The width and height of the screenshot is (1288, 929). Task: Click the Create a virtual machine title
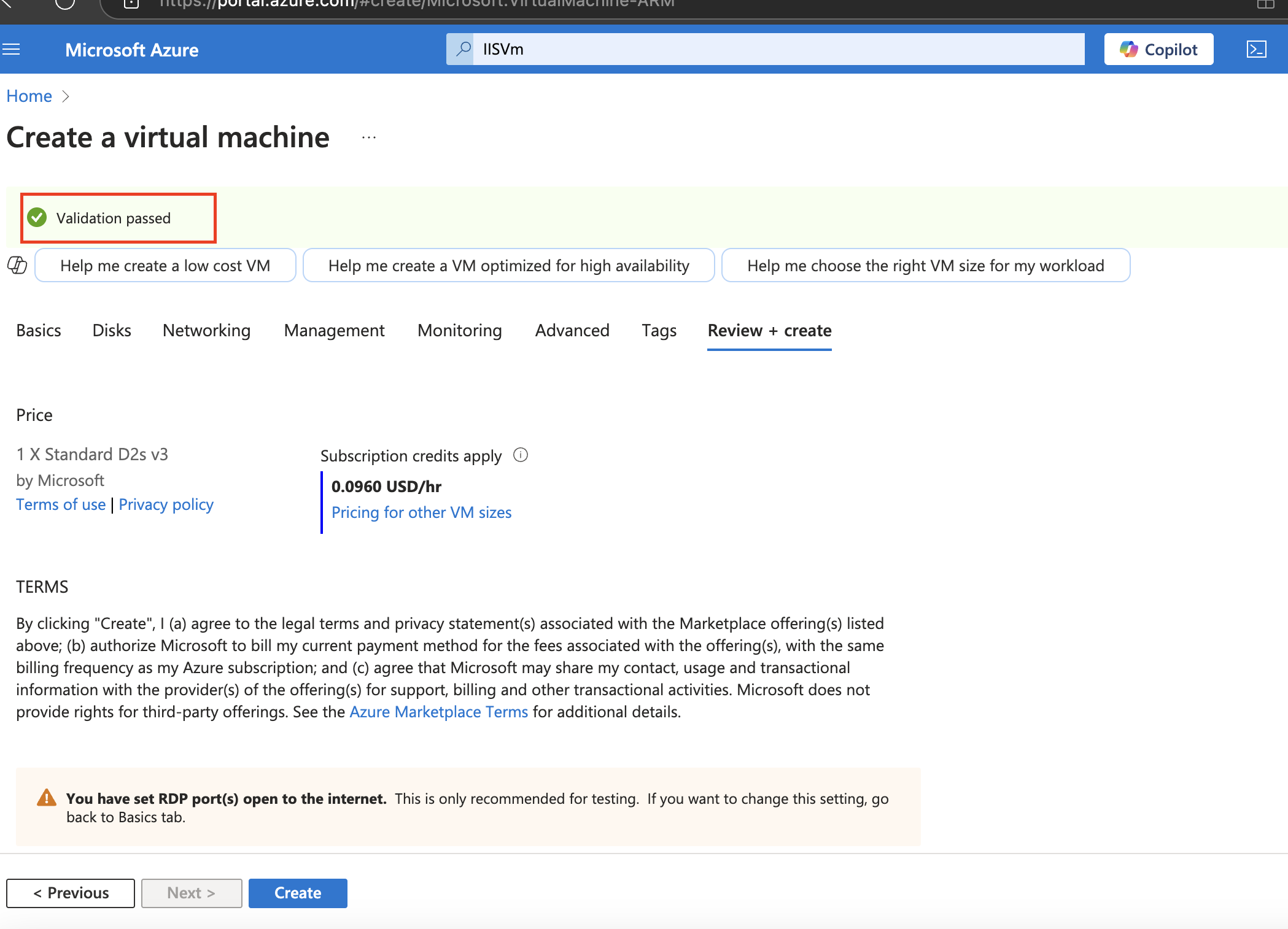pos(168,137)
